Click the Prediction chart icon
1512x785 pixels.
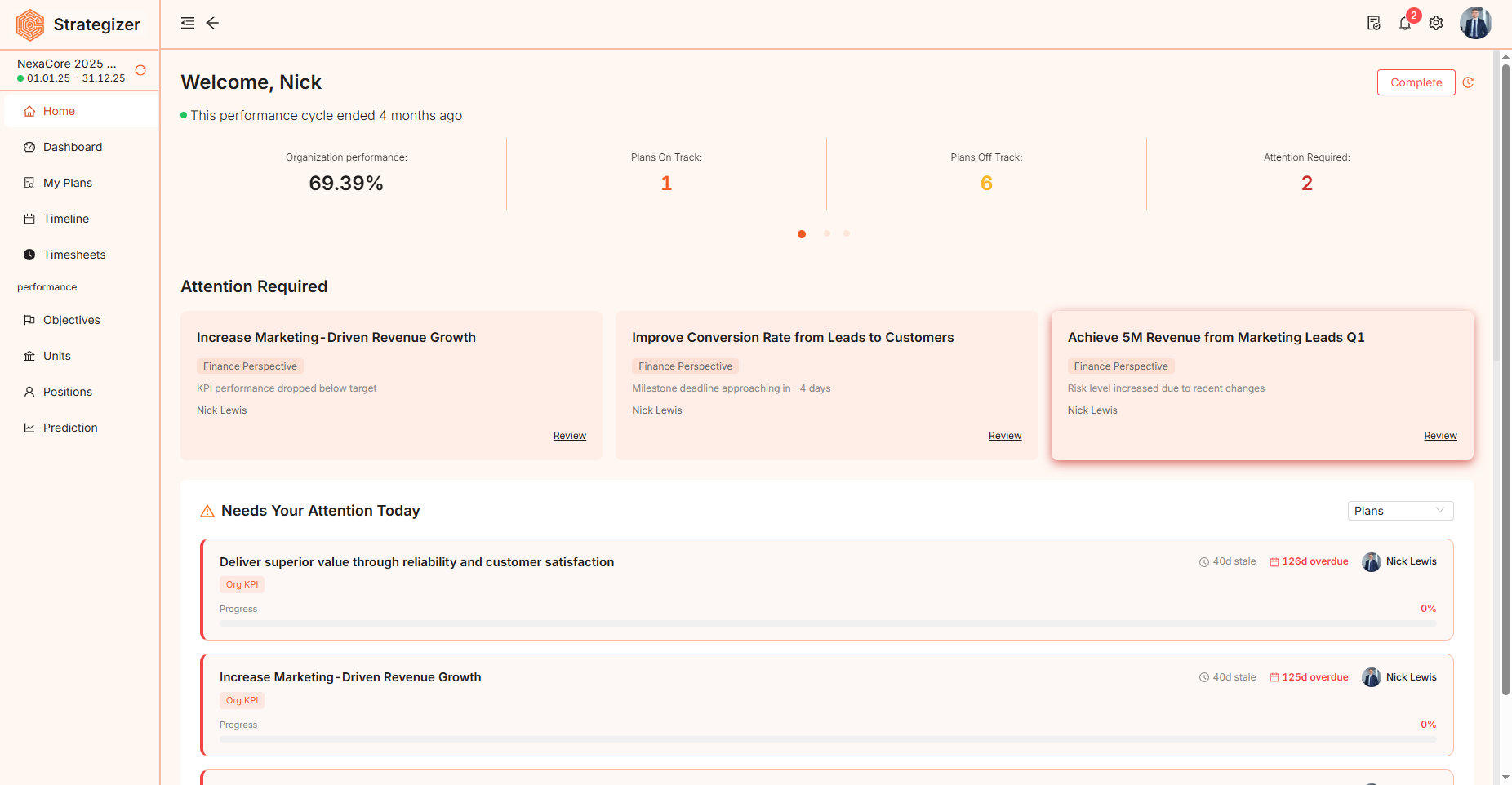point(29,428)
